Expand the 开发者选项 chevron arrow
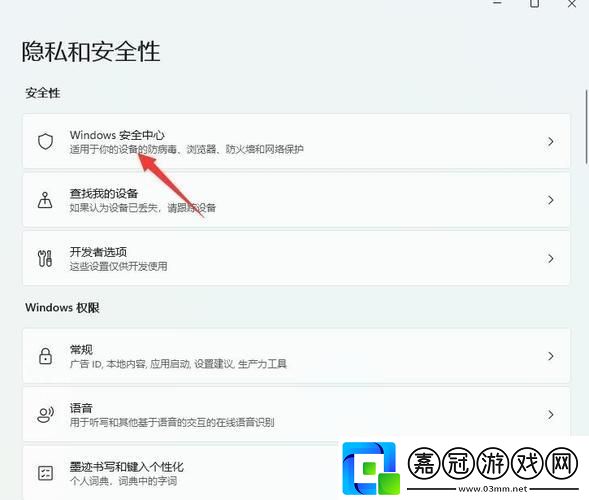Viewport: 589px width, 500px height. (550, 258)
